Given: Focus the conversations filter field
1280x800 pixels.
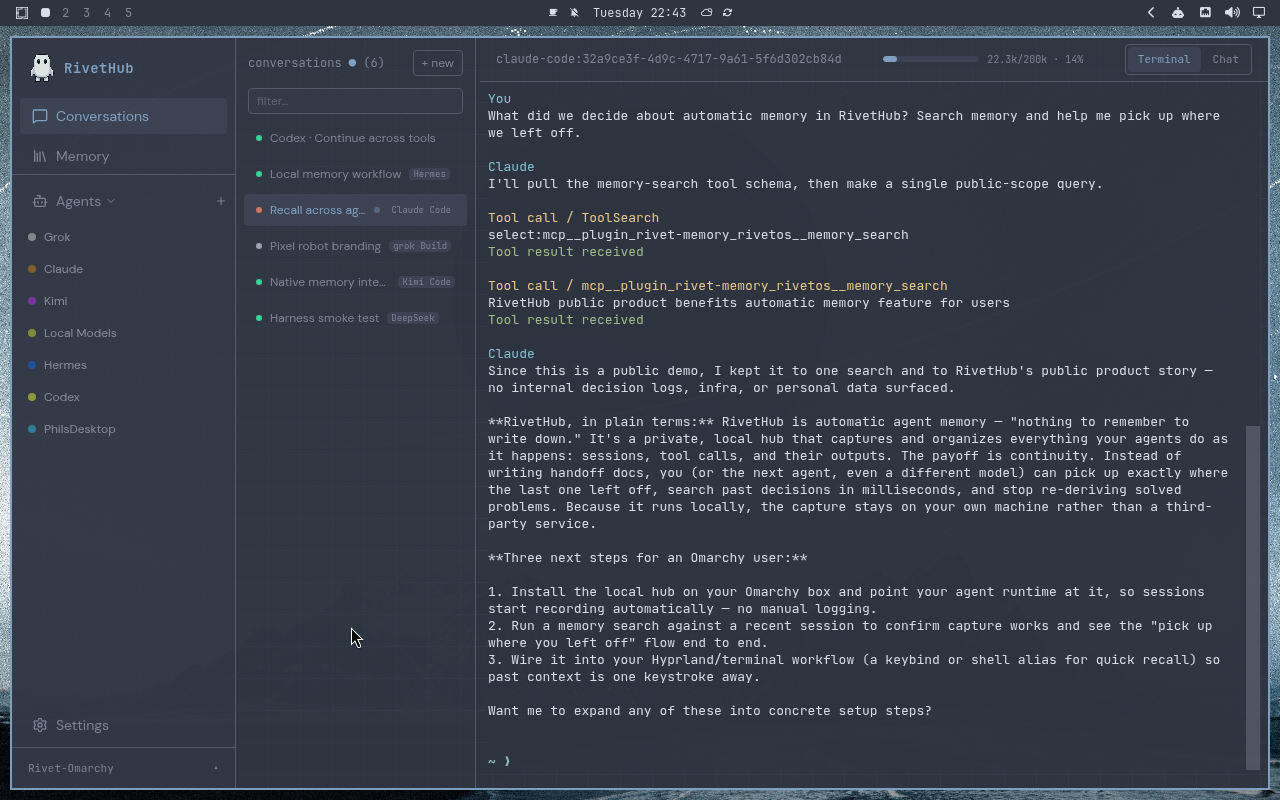Looking at the screenshot, I should point(355,101).
